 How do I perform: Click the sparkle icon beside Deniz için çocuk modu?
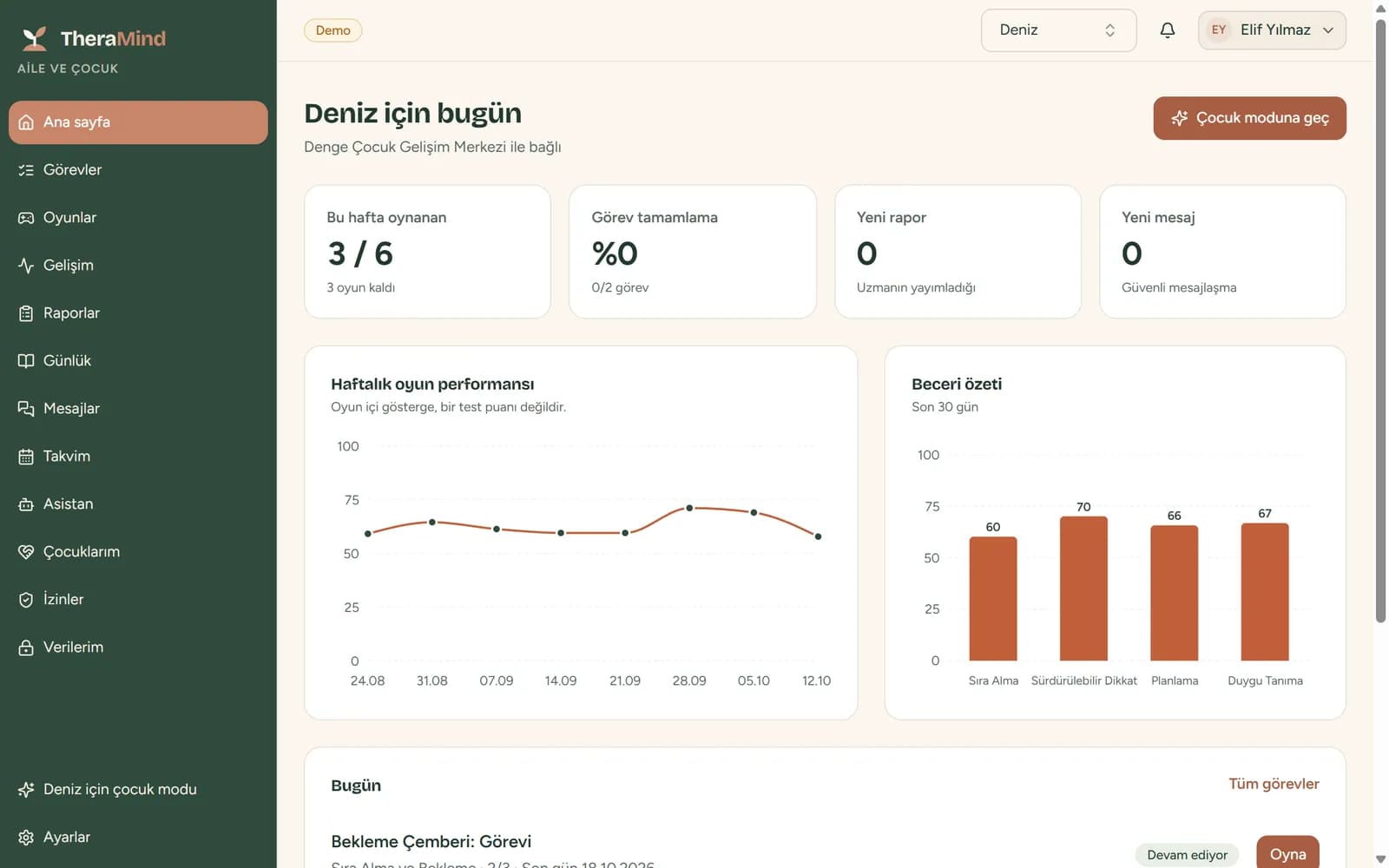tap(26, 790)
